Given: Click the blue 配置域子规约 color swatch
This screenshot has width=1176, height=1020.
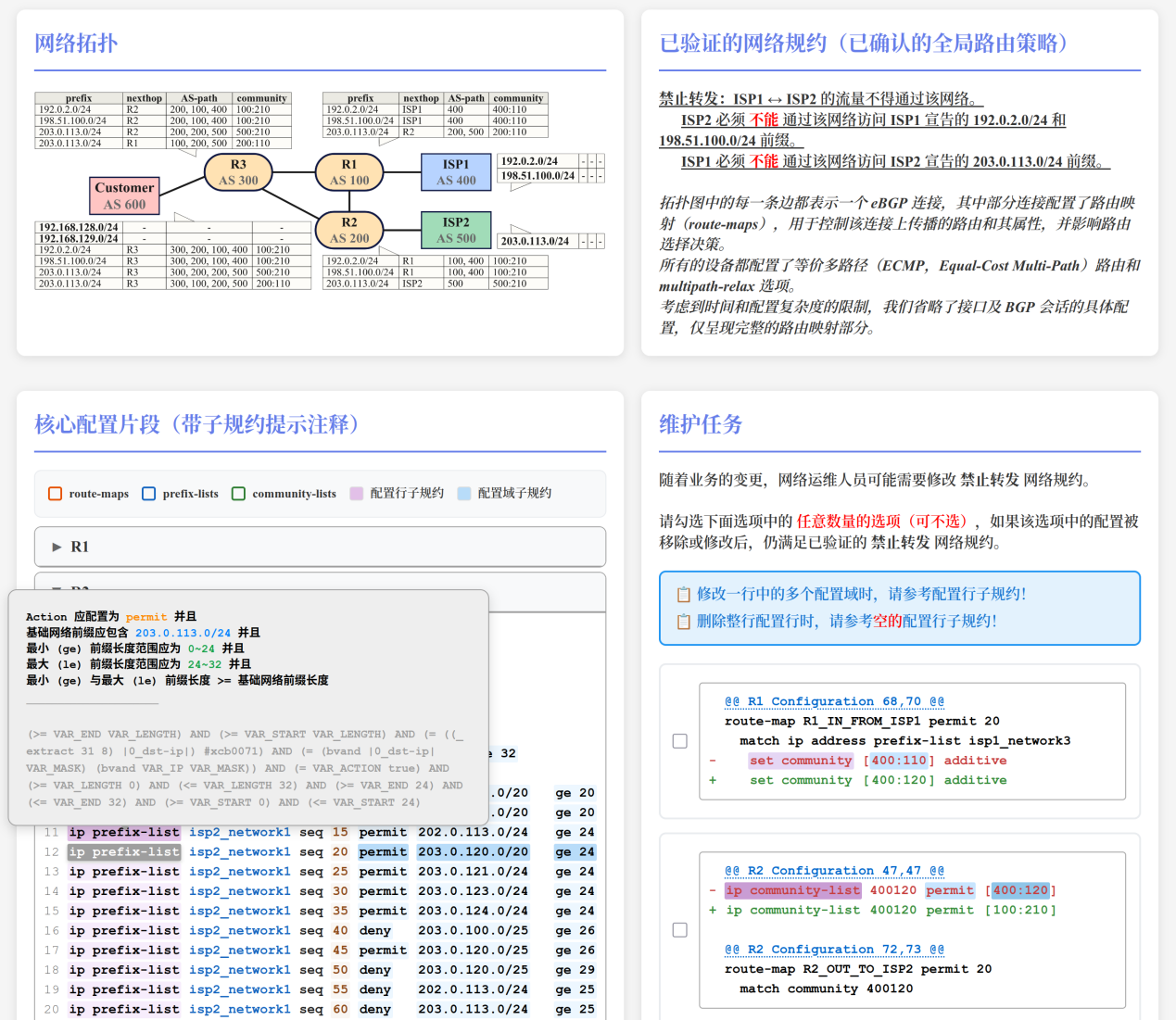Looking at the screenshot, I should [x=464, y=494].
